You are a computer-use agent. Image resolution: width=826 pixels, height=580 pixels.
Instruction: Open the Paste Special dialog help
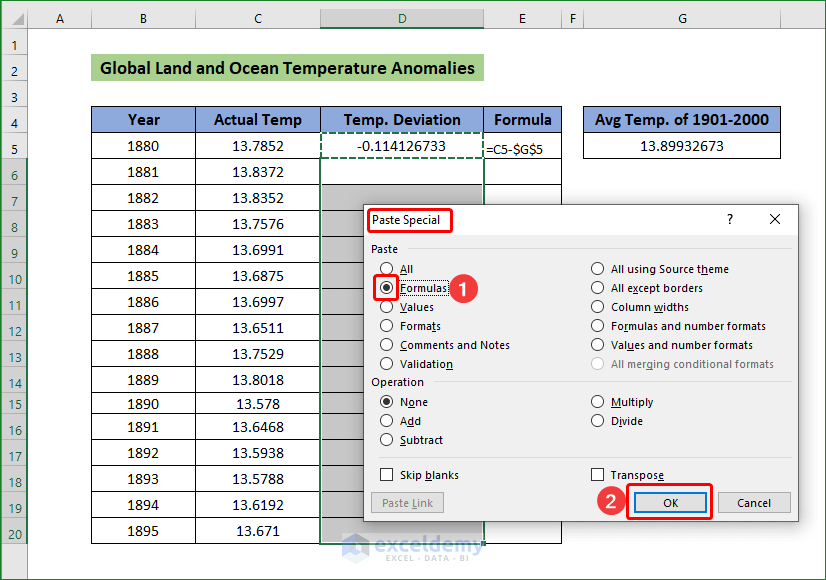tap(730, 219)
